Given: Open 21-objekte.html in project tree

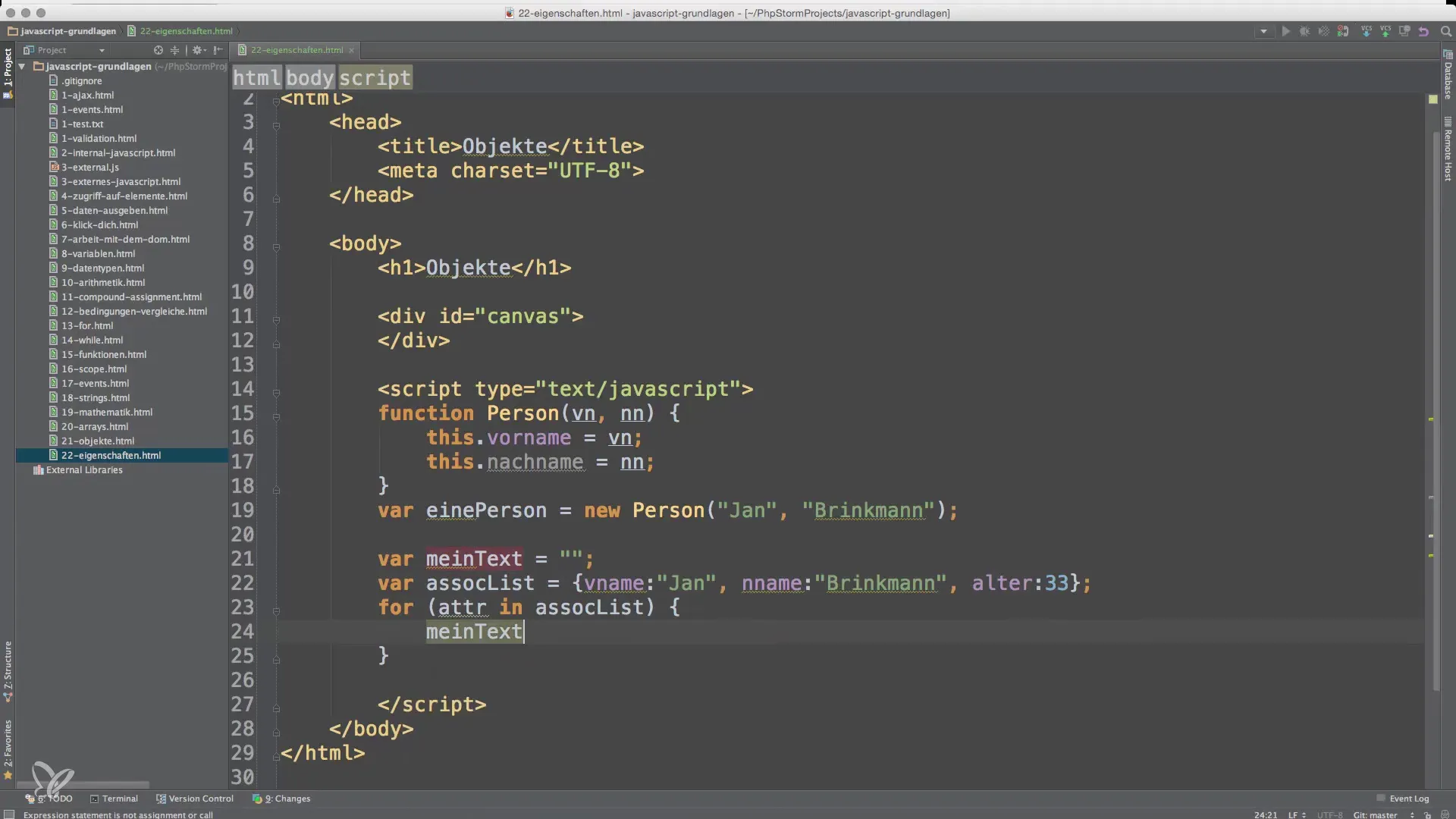Looking at the screenshot, I should [97, 441].
